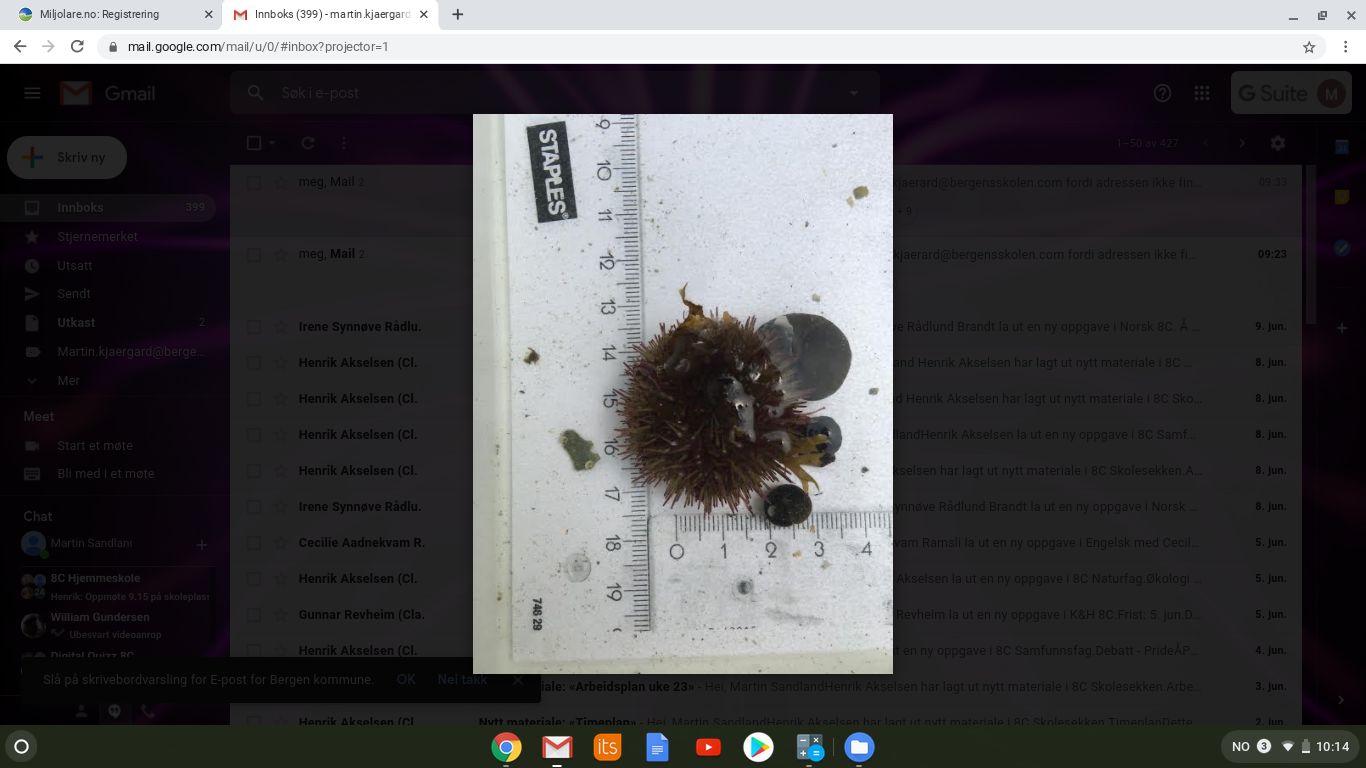
Task: Open the three-dot More options above list
Action: click(x=344, y=143)
